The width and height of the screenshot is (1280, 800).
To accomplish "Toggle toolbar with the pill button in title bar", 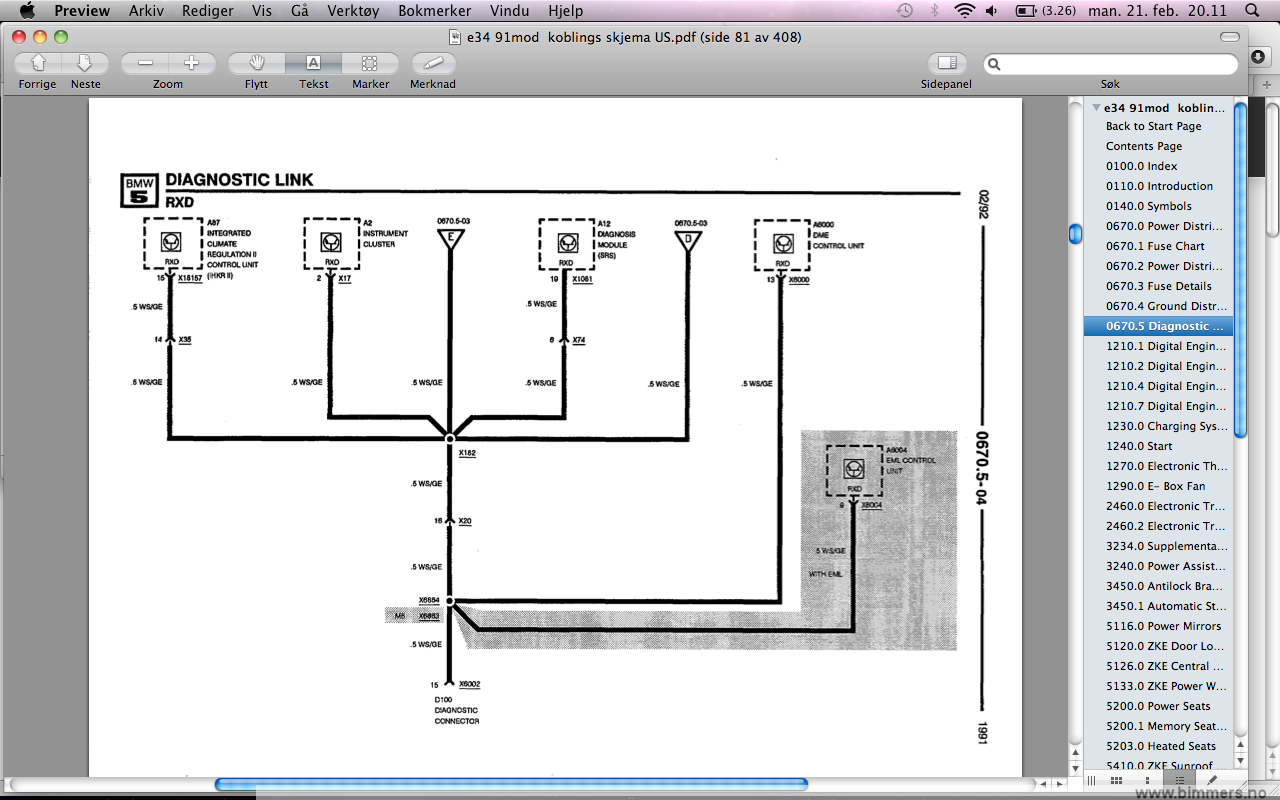I will pyautogui.click(x=1230, y=37).
